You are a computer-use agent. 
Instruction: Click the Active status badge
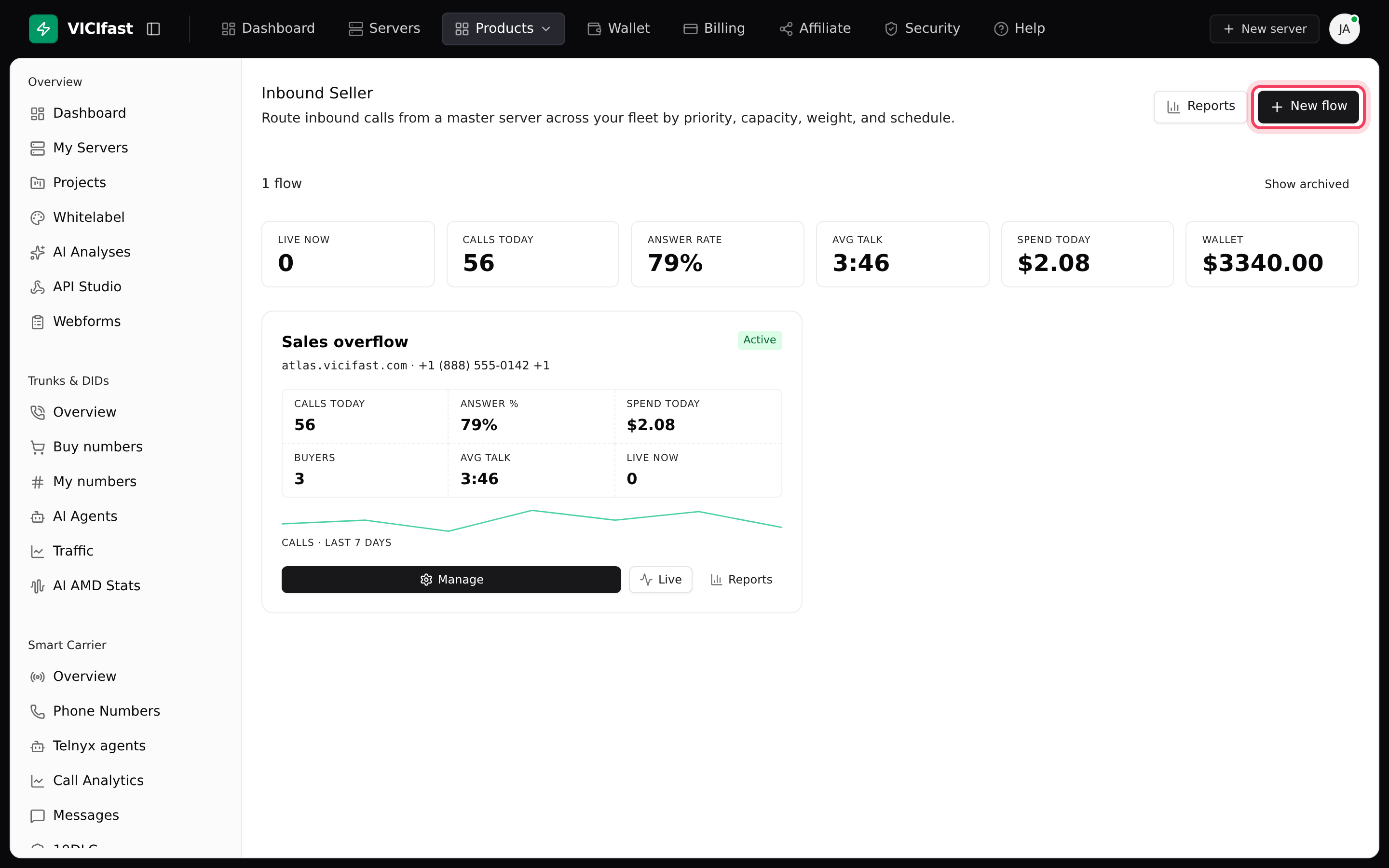click(x=759, y=340)
